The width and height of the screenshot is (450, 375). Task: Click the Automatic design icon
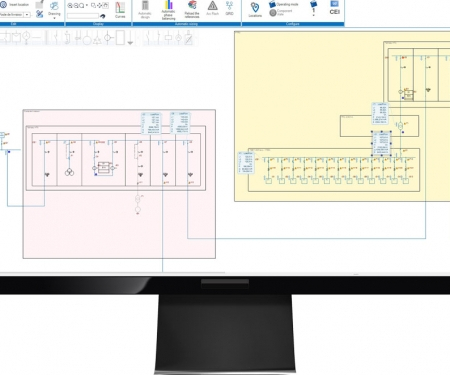tap(145, 10)
